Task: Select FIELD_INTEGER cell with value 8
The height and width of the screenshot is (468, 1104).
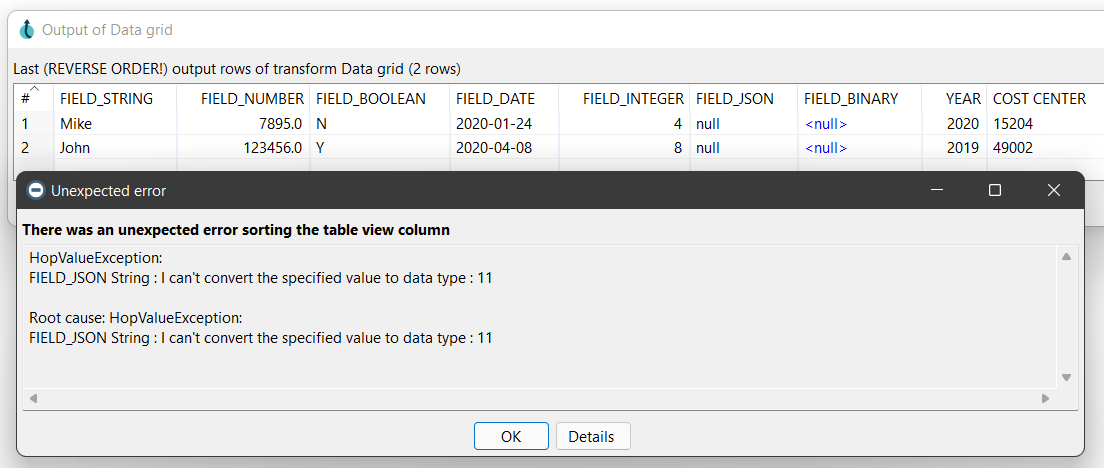Action: 624,148
